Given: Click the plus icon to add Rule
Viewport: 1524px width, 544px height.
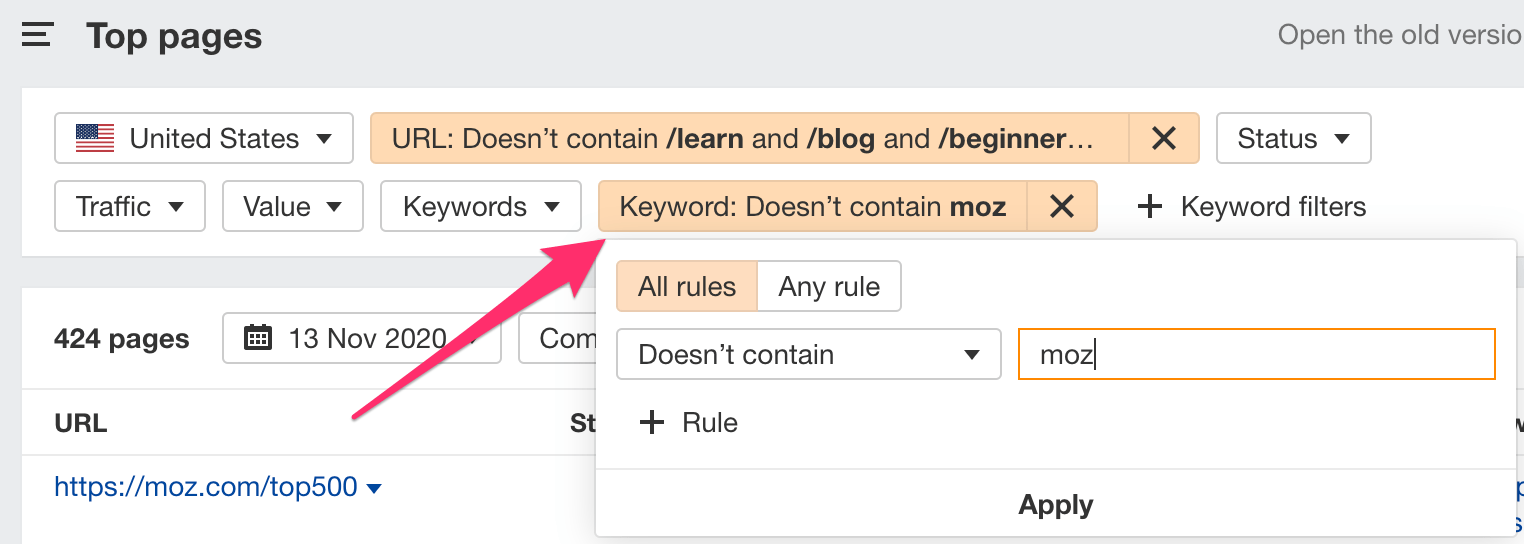Looking at the screenshot, I should pyautogui.click(x=652, y=422).
